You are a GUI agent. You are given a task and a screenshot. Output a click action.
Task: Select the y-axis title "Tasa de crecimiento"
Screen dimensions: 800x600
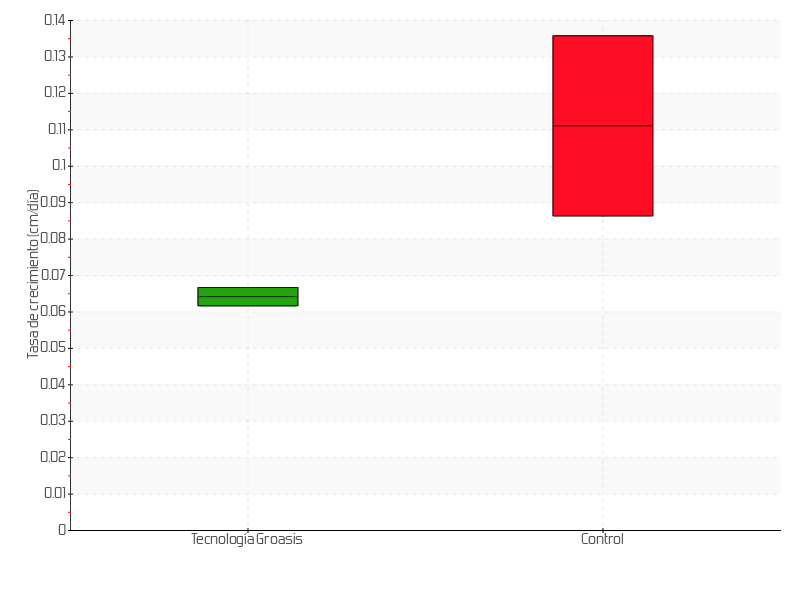(33, 273)
